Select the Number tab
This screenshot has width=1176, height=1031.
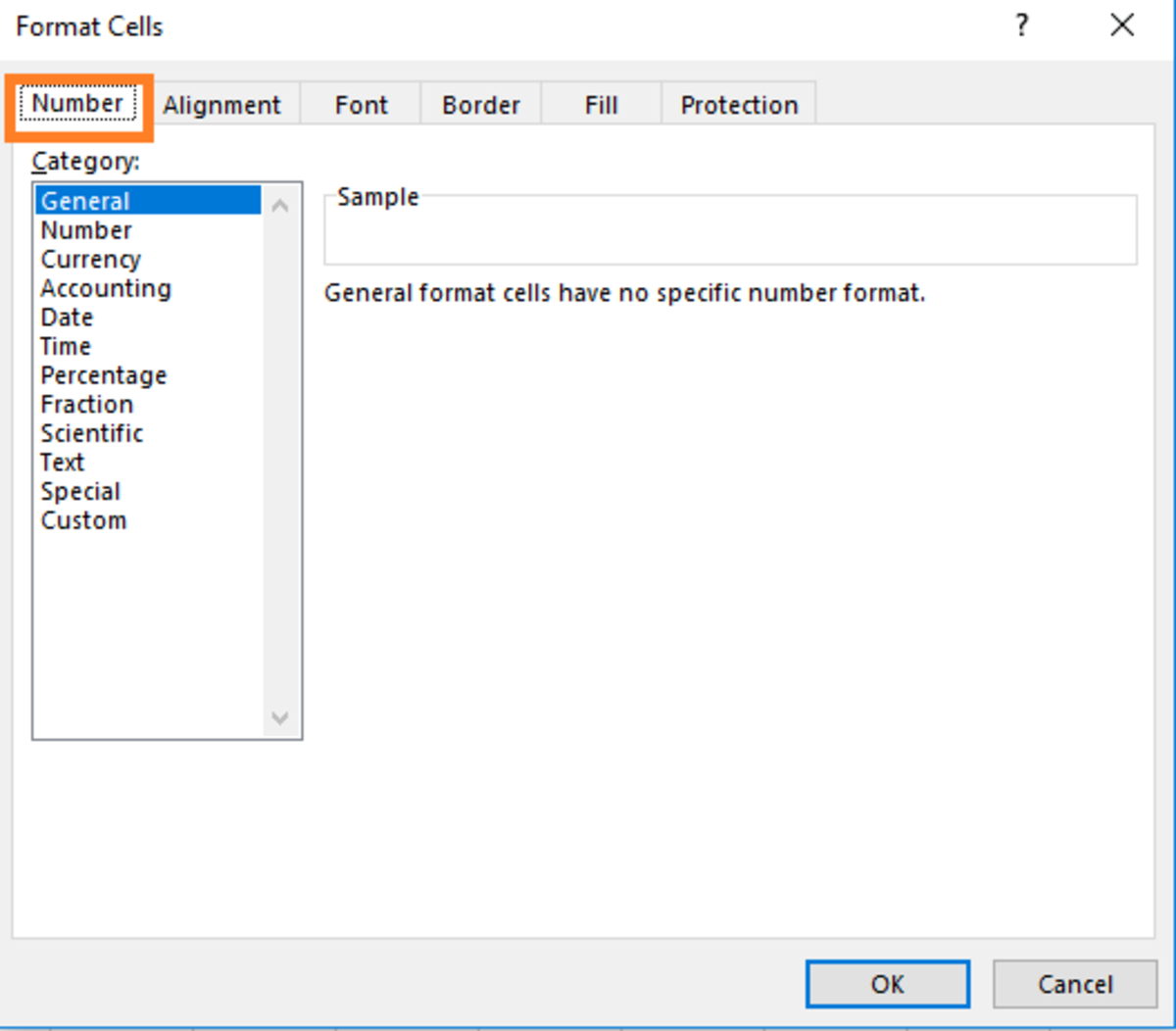(x=75, y=102)
